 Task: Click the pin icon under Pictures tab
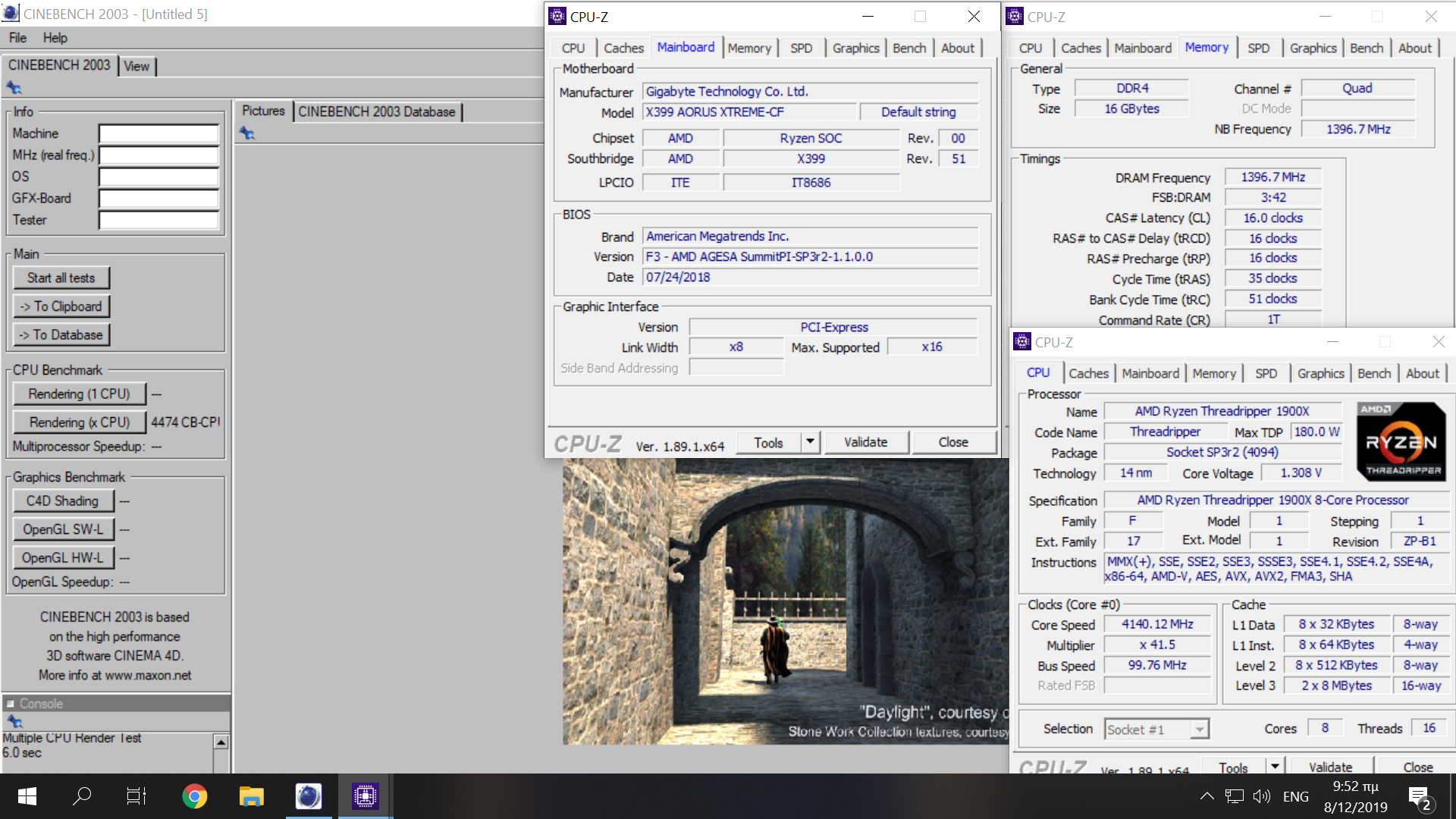pos(247,133)
